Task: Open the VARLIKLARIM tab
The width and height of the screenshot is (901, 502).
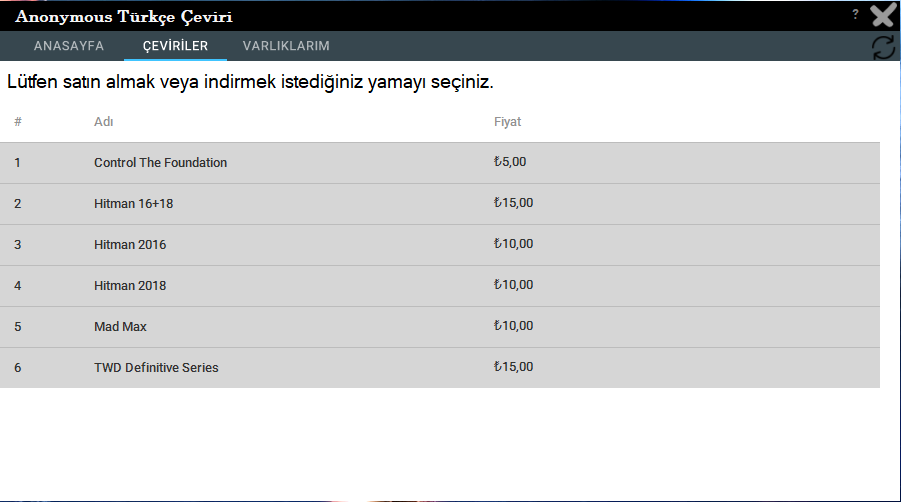Action: coord(286,46)
